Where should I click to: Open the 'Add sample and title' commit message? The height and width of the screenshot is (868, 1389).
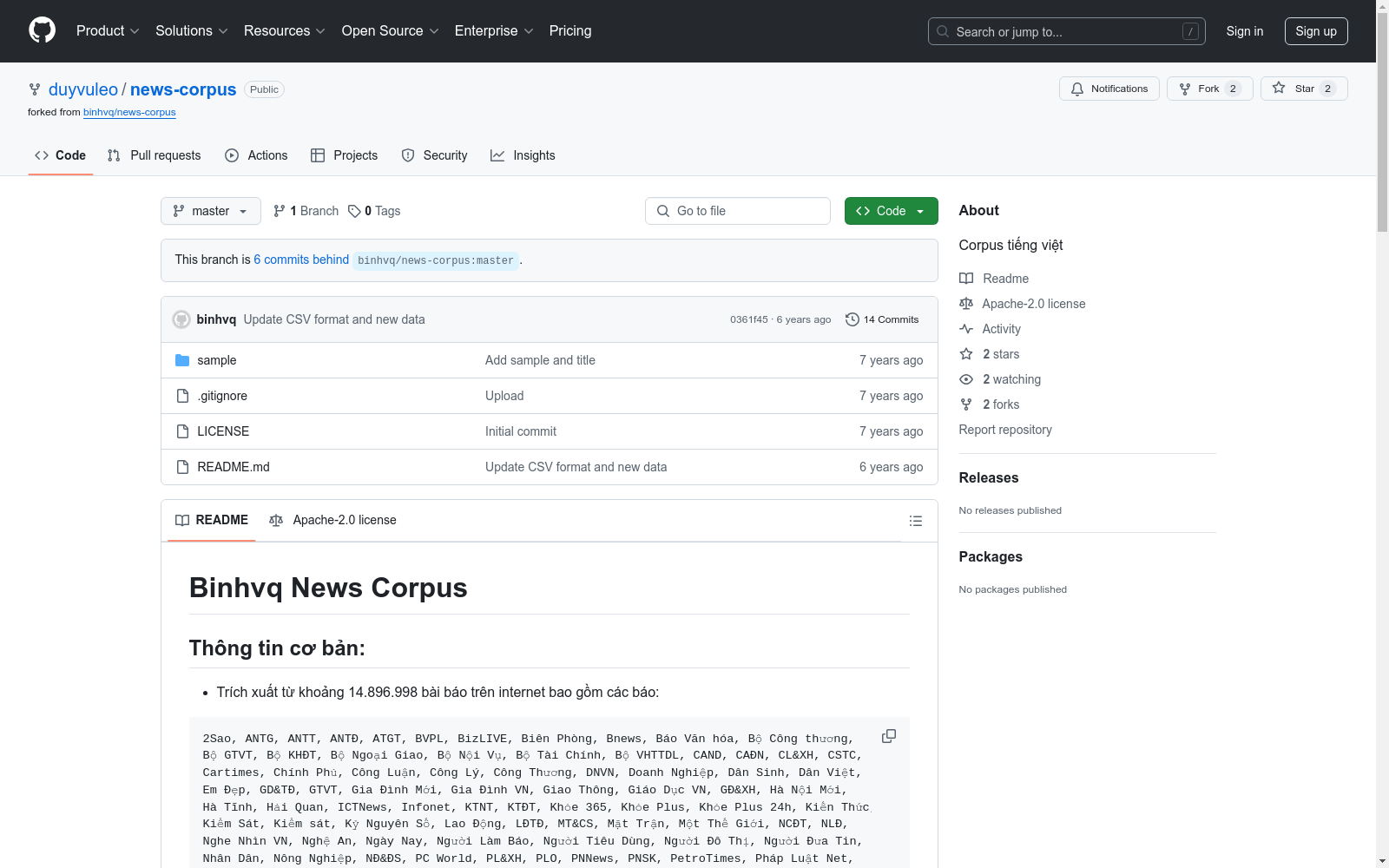540,360
